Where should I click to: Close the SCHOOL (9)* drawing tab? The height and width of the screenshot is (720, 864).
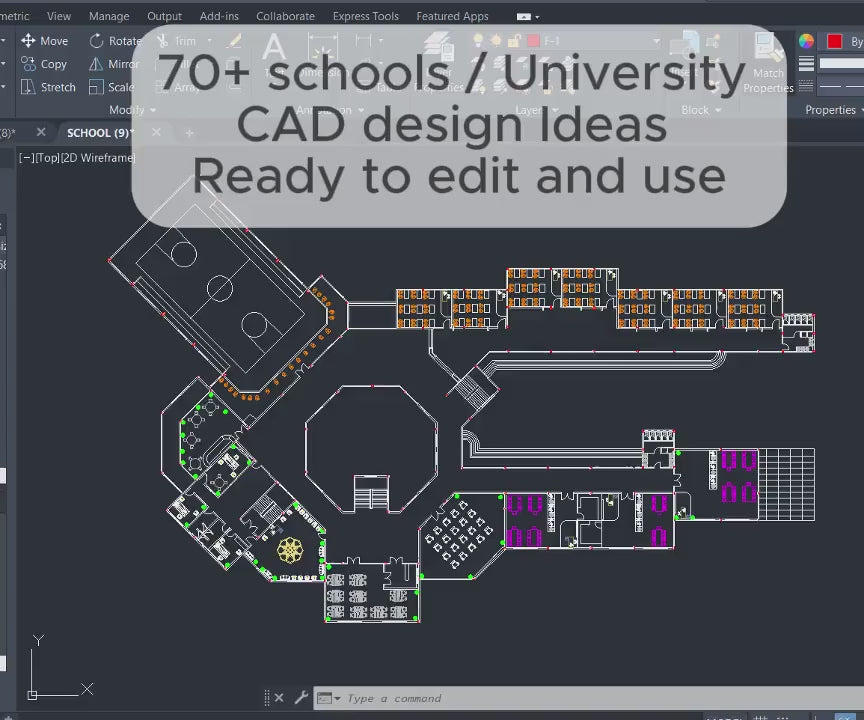coord(156,132)
